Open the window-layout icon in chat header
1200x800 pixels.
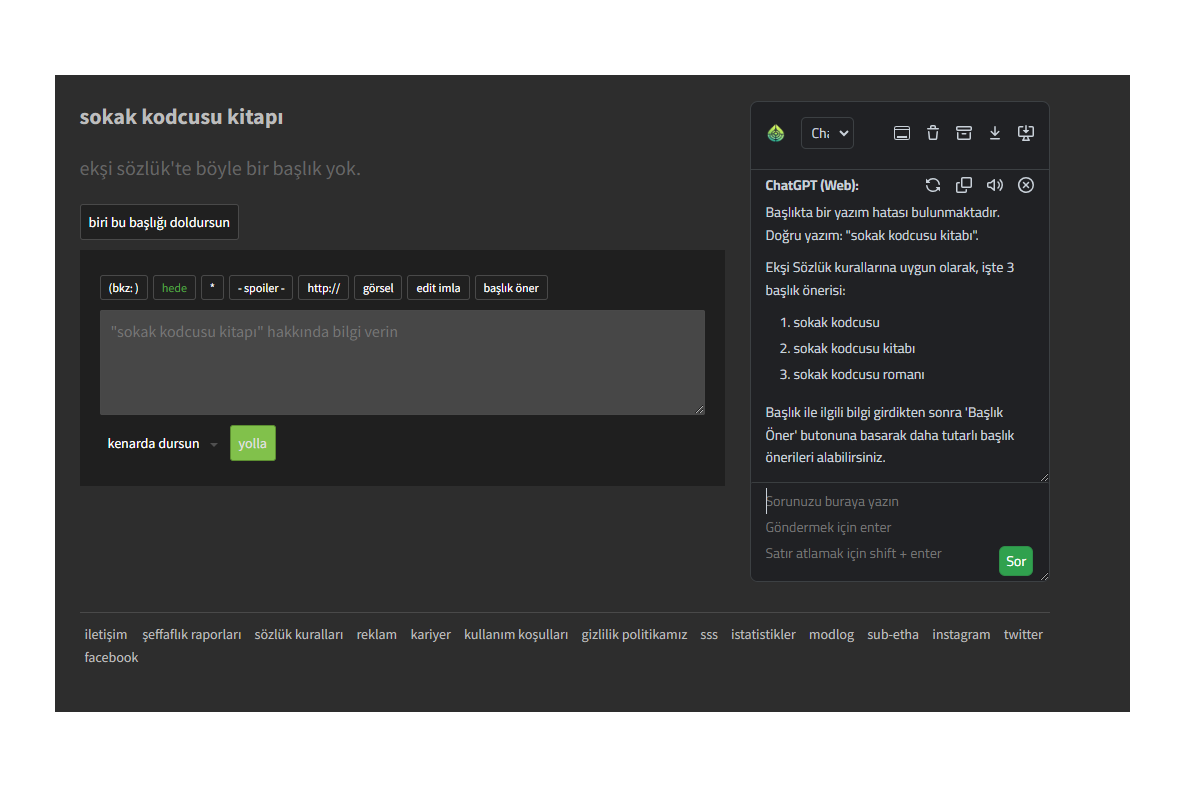[901, 133]
